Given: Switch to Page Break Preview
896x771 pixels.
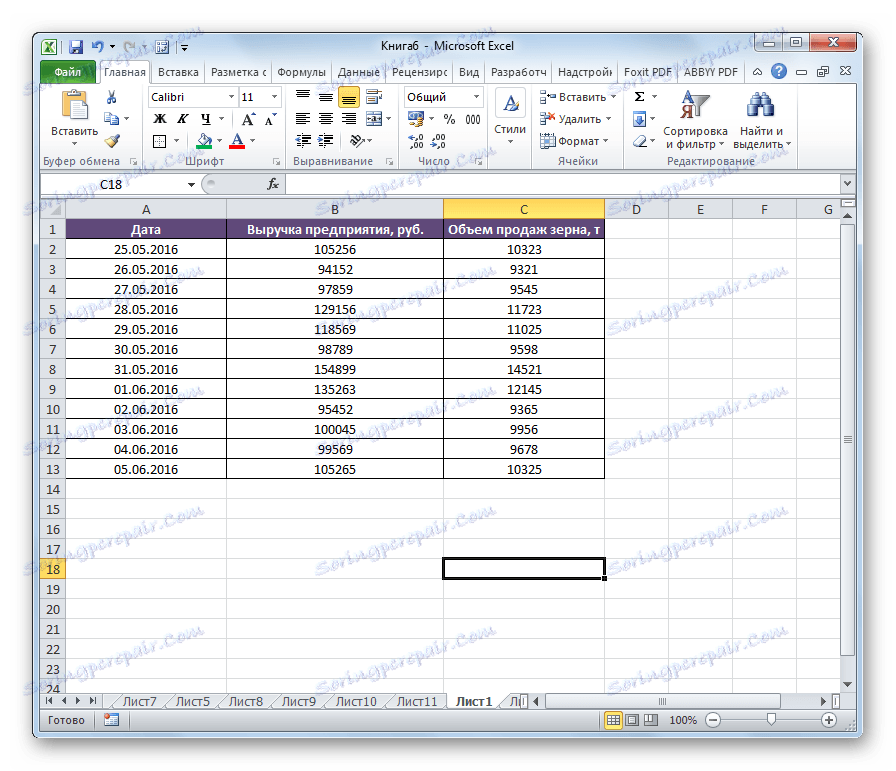Looking at the screenshot, I should (651, 720).
